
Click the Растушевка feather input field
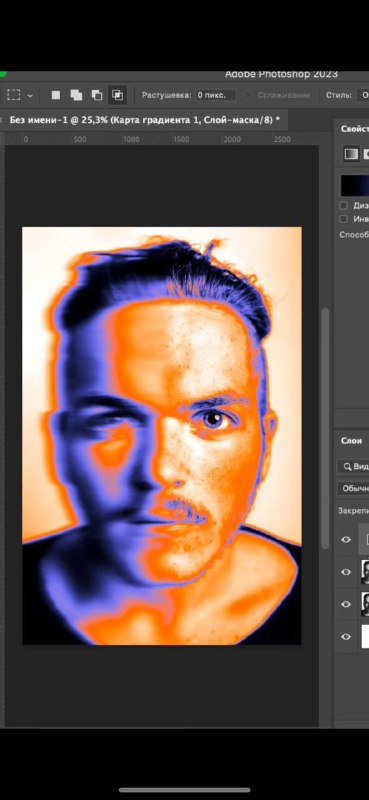(x=215, y=95)
